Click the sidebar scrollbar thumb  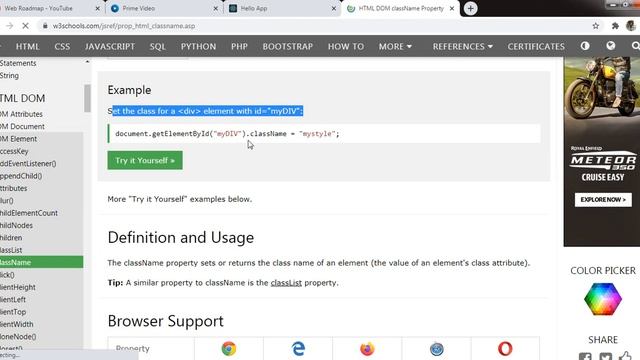coord(87,98)
